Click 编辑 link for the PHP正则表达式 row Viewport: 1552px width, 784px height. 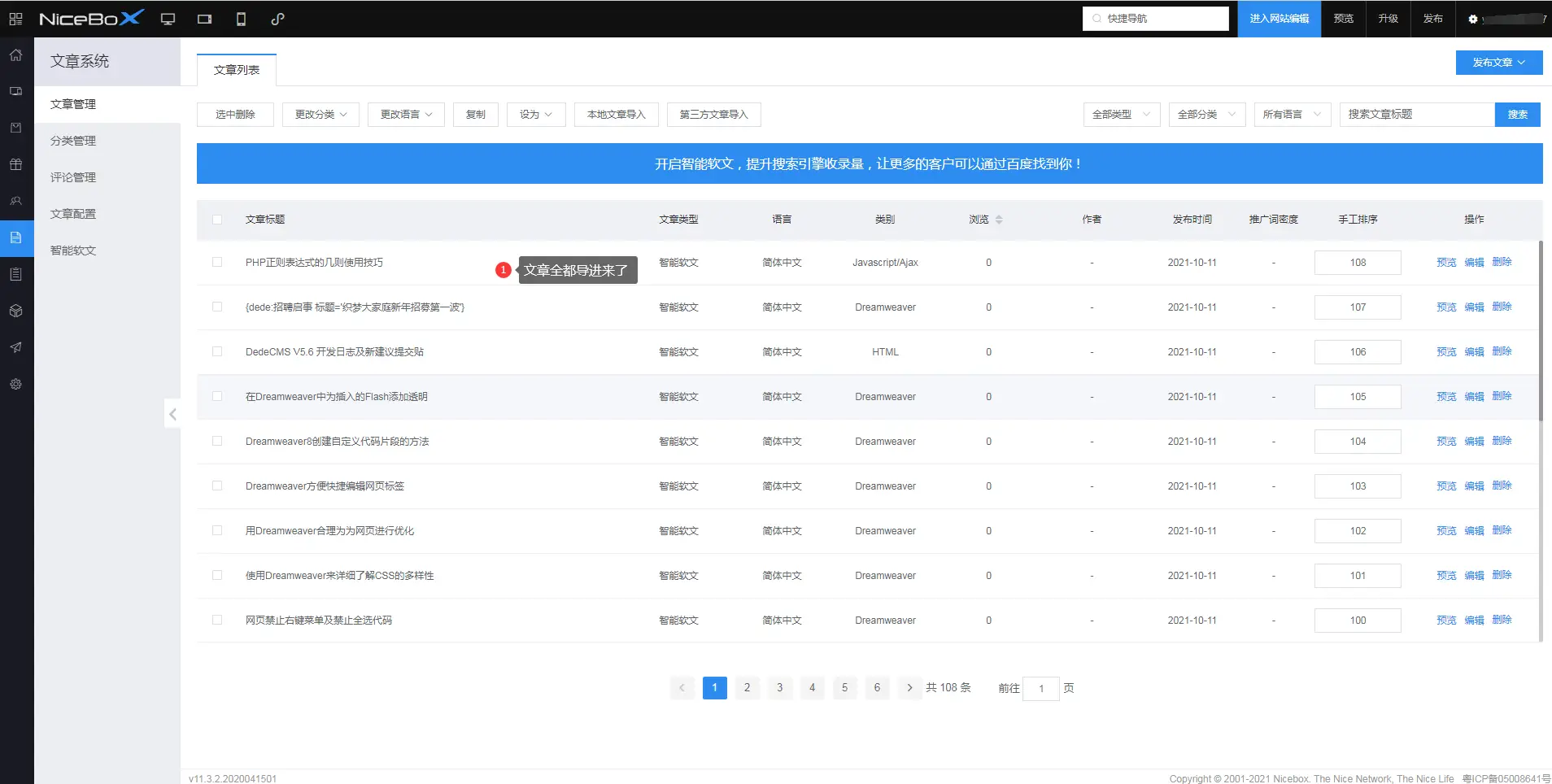coord(1474,262)
